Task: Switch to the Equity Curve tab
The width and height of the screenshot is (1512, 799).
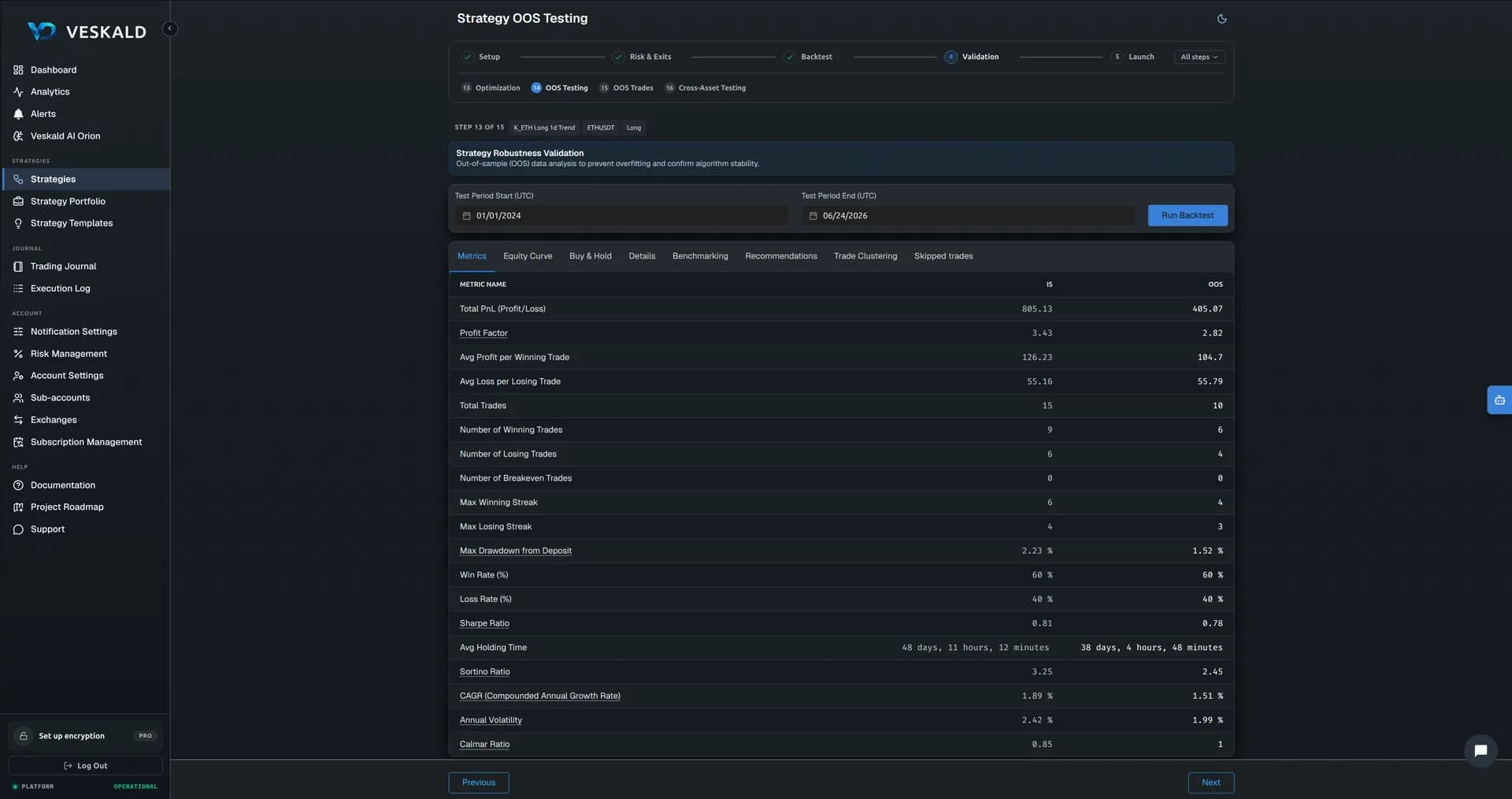Action: tap(528, 256)
